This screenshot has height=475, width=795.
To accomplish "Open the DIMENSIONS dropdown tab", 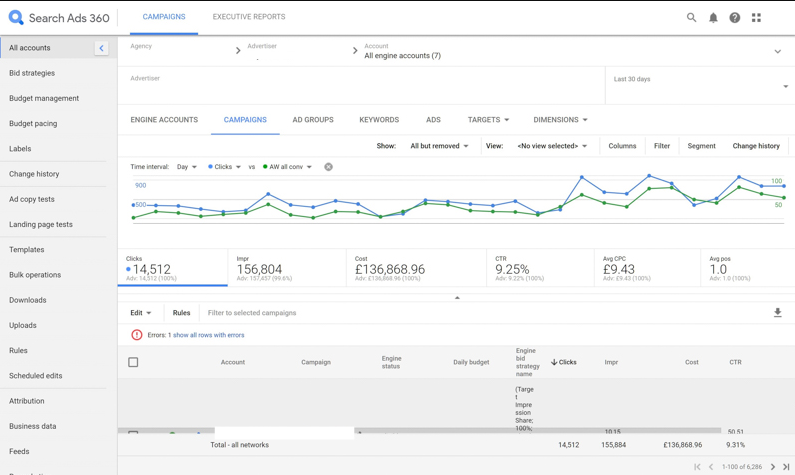I will click(560, 120).
